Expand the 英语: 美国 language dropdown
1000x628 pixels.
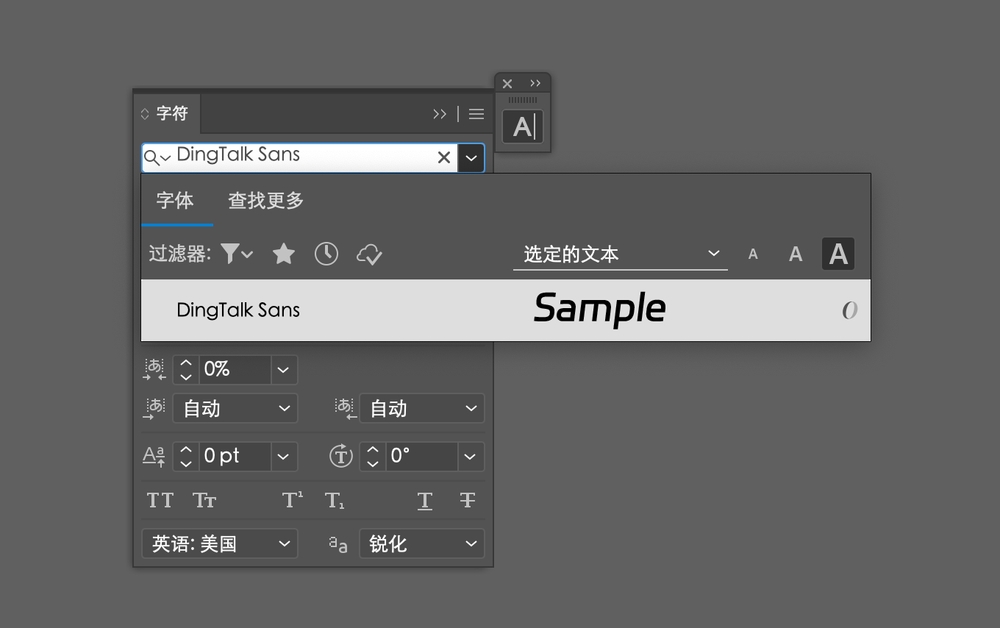[x=220, y=544]
